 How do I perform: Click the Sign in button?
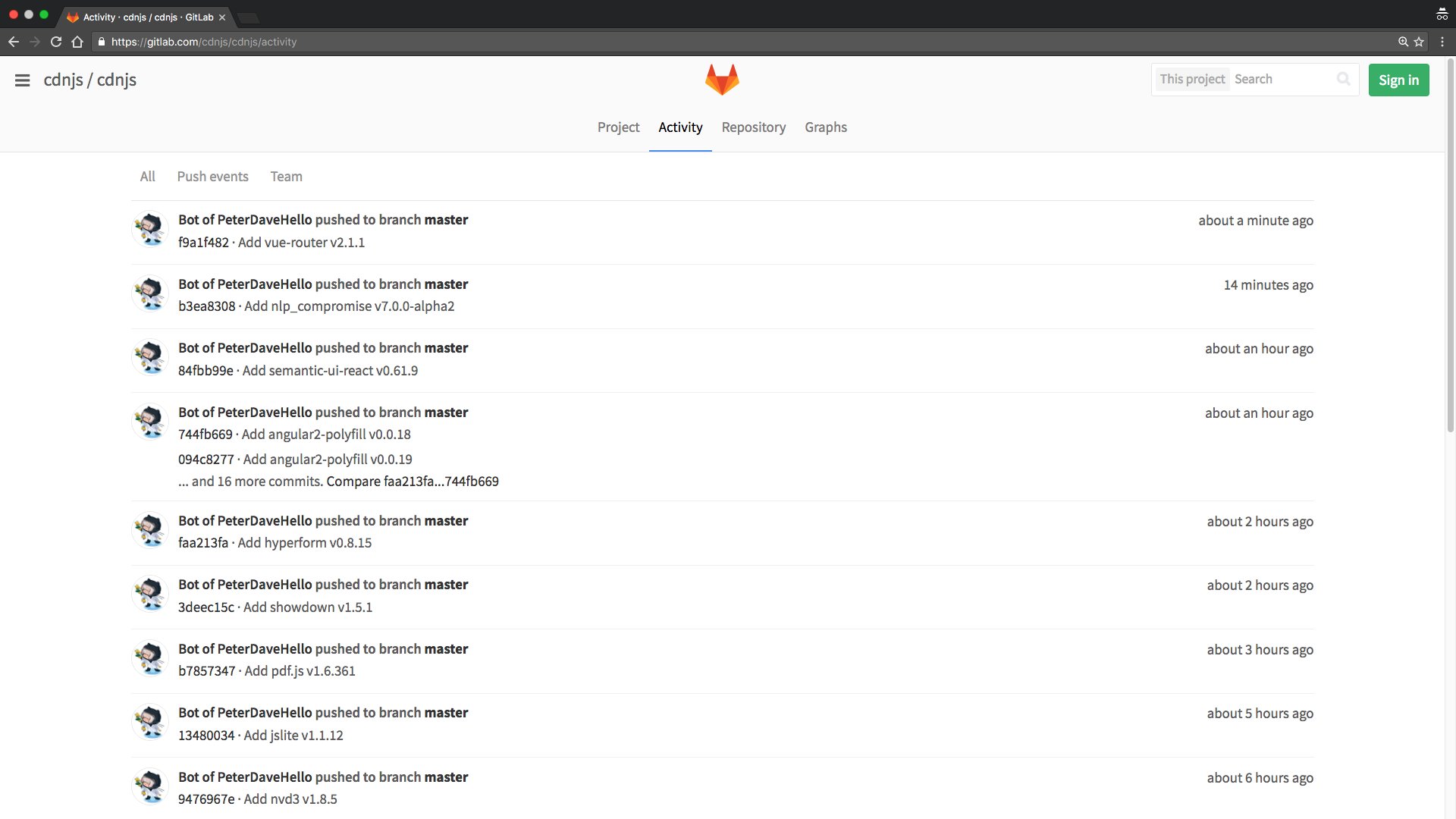click(x=1398, y=80)
